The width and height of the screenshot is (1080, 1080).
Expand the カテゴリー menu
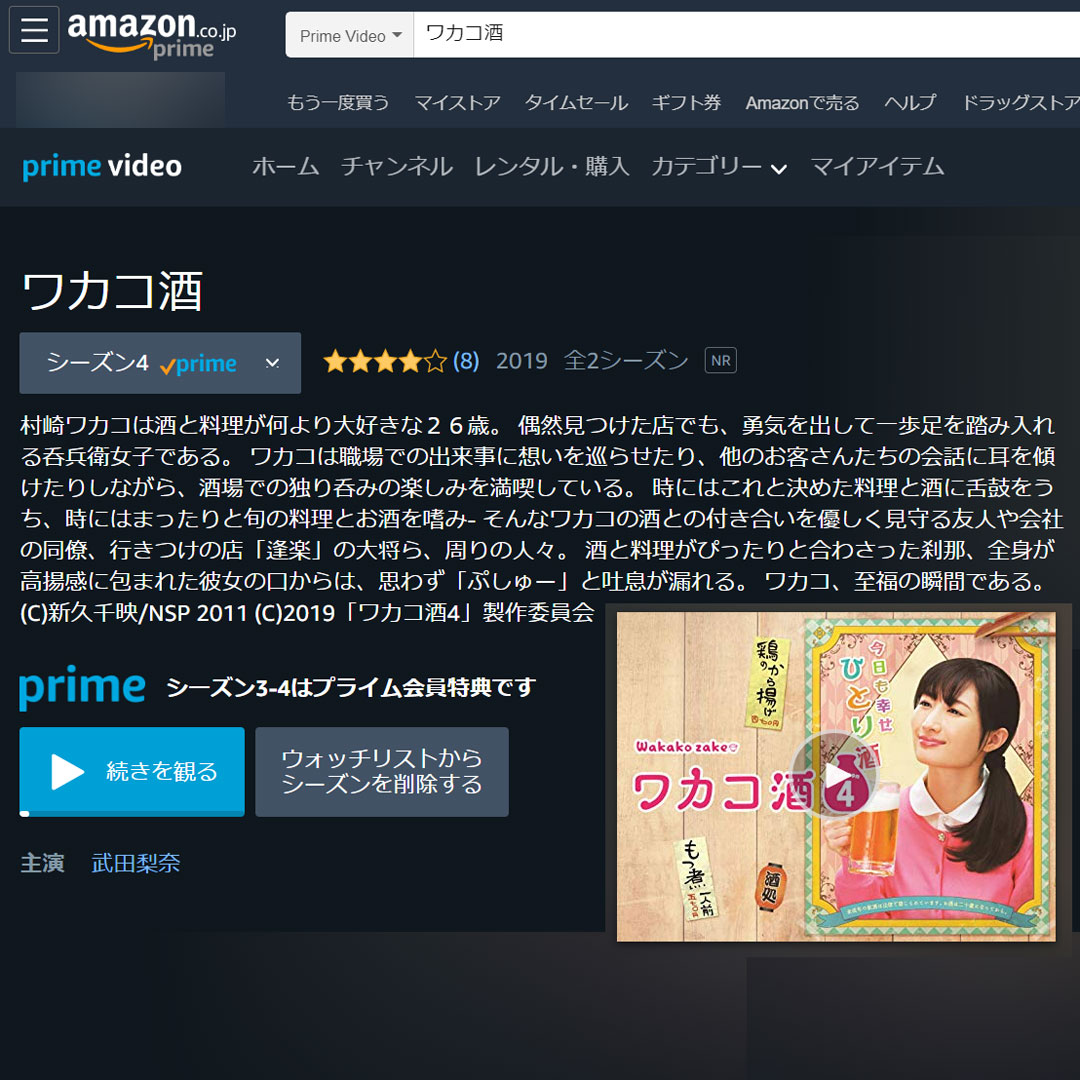pos(719,167)
